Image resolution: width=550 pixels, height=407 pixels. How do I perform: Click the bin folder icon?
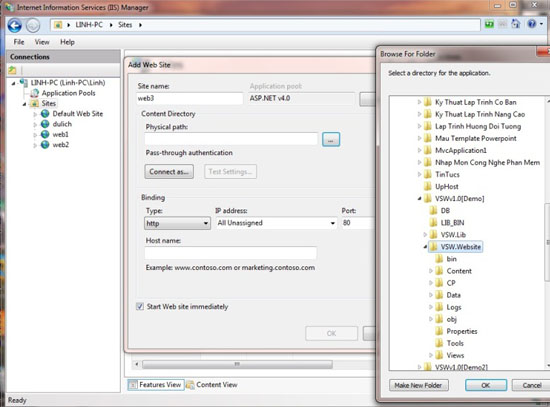[x=439, y=259]
